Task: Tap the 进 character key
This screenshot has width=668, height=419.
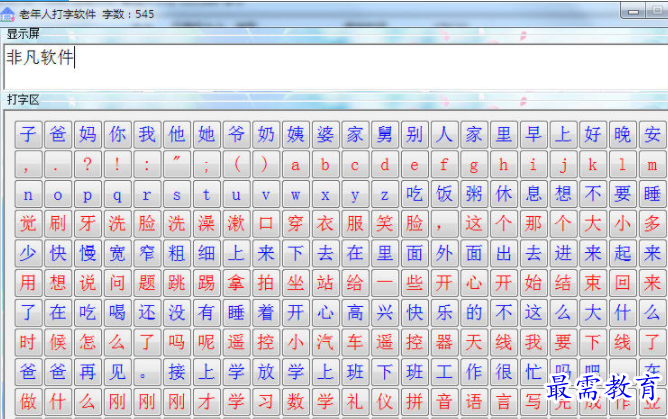Action: click(x=563, y=253)
